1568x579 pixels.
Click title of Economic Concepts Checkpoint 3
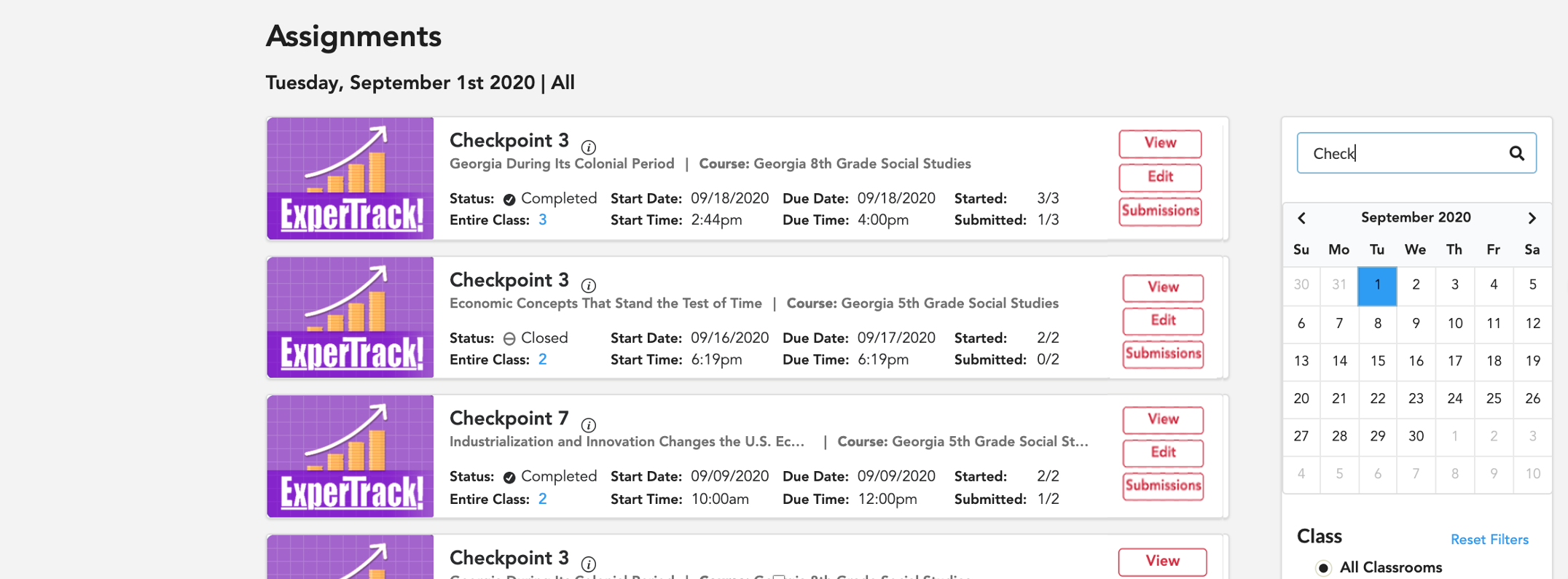(509, 280)
